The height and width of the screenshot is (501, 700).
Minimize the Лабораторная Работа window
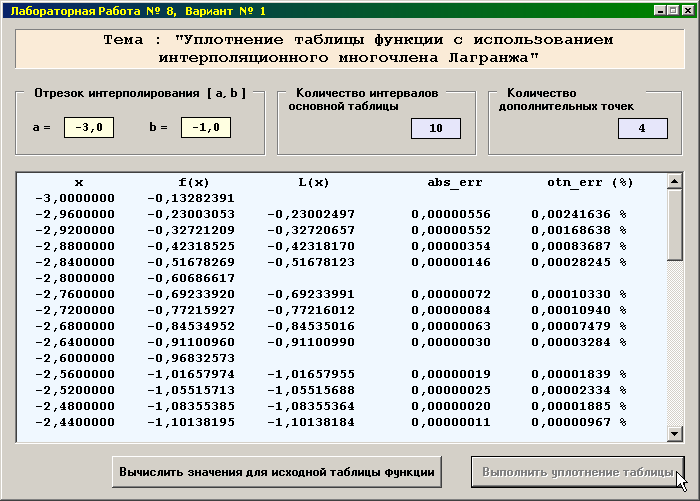click(x=660, y=10)
